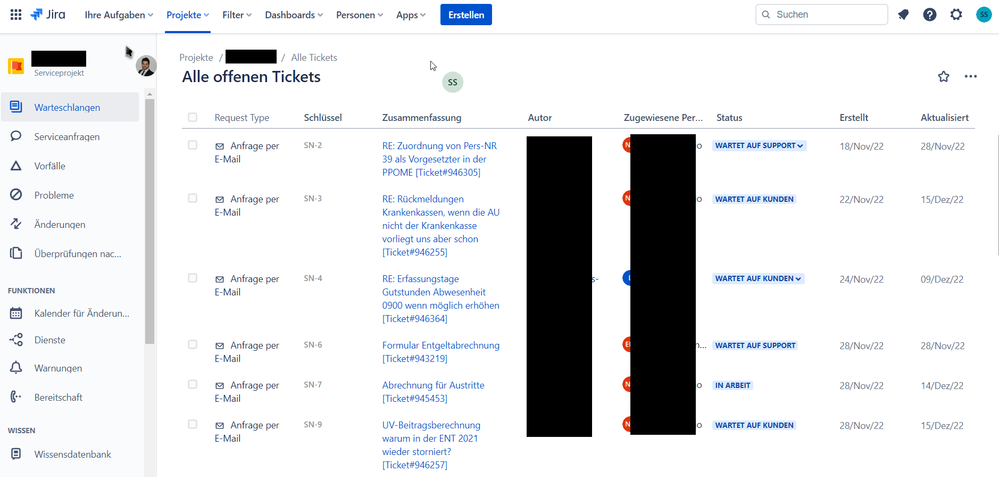The height and width of the screenshot is (477, 999).
Task: Click the email envelope icon for SN-6
Action: pos(220,346)
